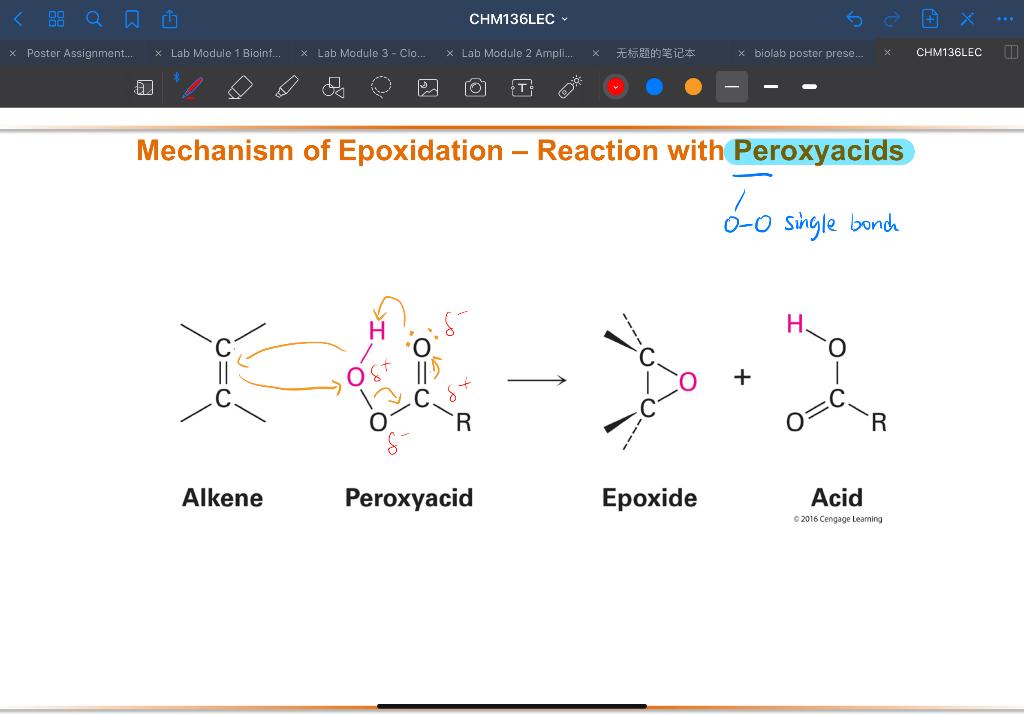This screenshot has width=1024, height=715.
Task: Open the Share and export menu
Action: tap(170, 18)
